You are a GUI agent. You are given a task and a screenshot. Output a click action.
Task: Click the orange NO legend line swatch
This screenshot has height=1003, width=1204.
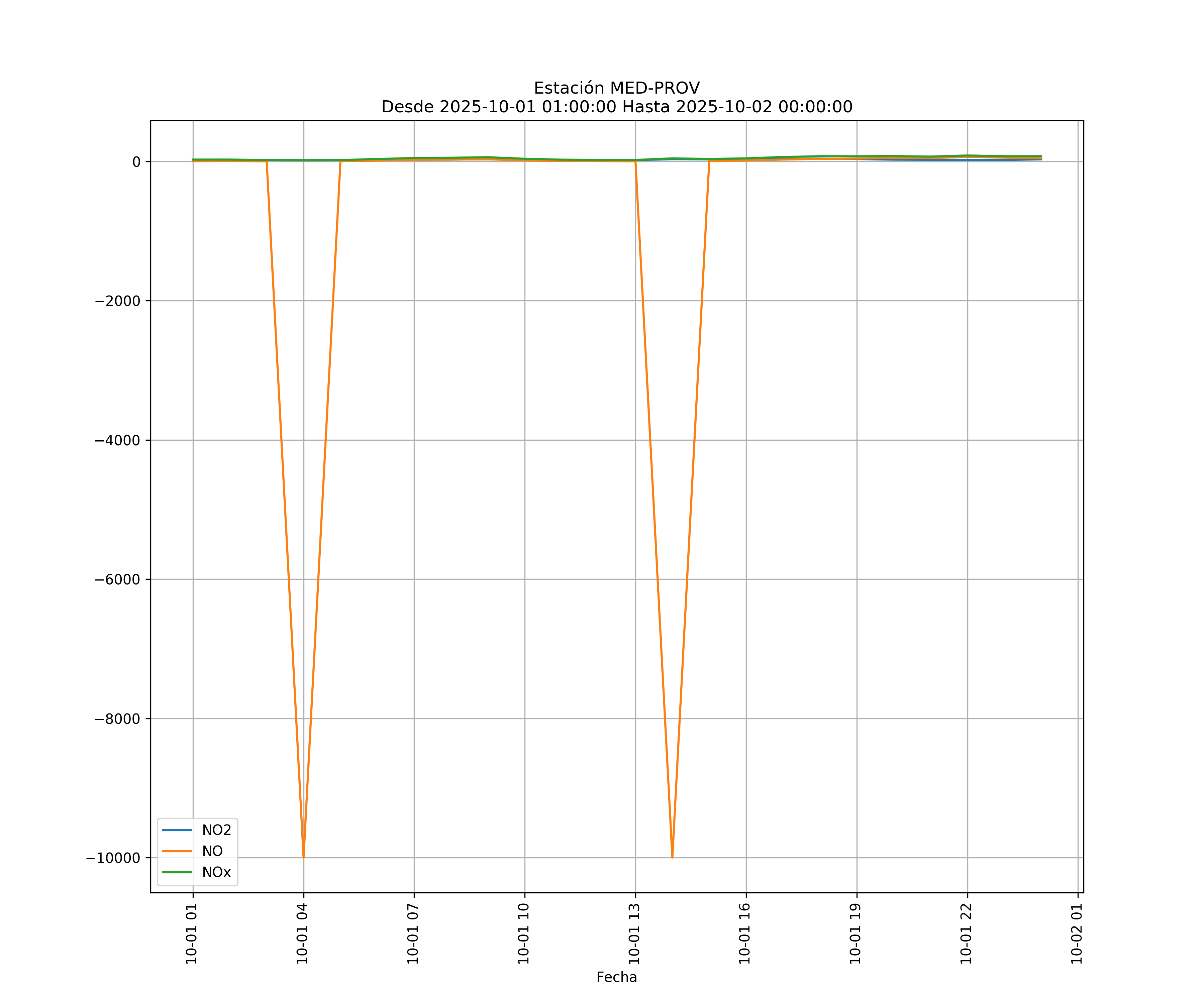[x=177, y=851]
